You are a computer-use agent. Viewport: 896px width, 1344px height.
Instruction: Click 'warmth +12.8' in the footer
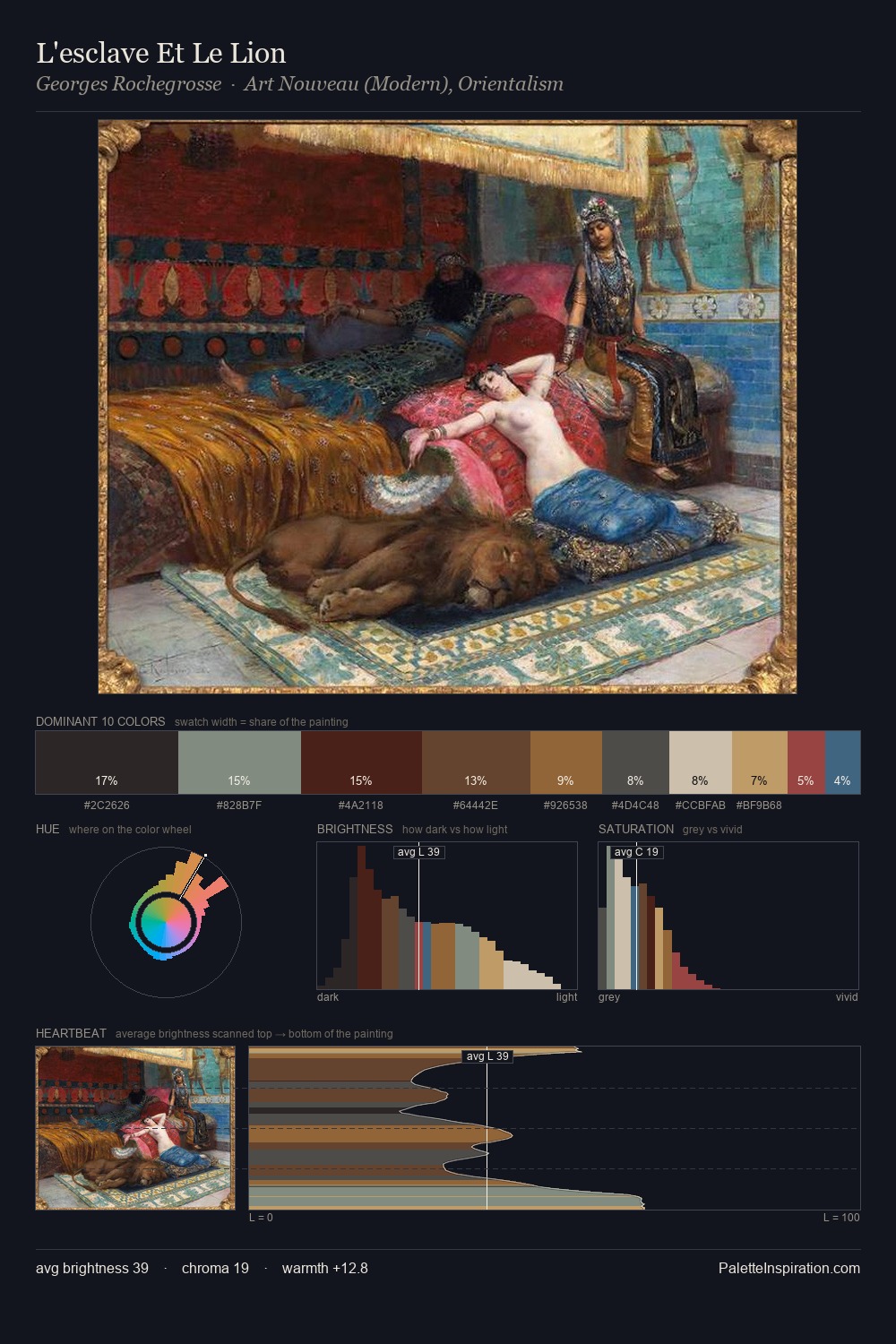pyautogui.click(x=325, y=1268)
